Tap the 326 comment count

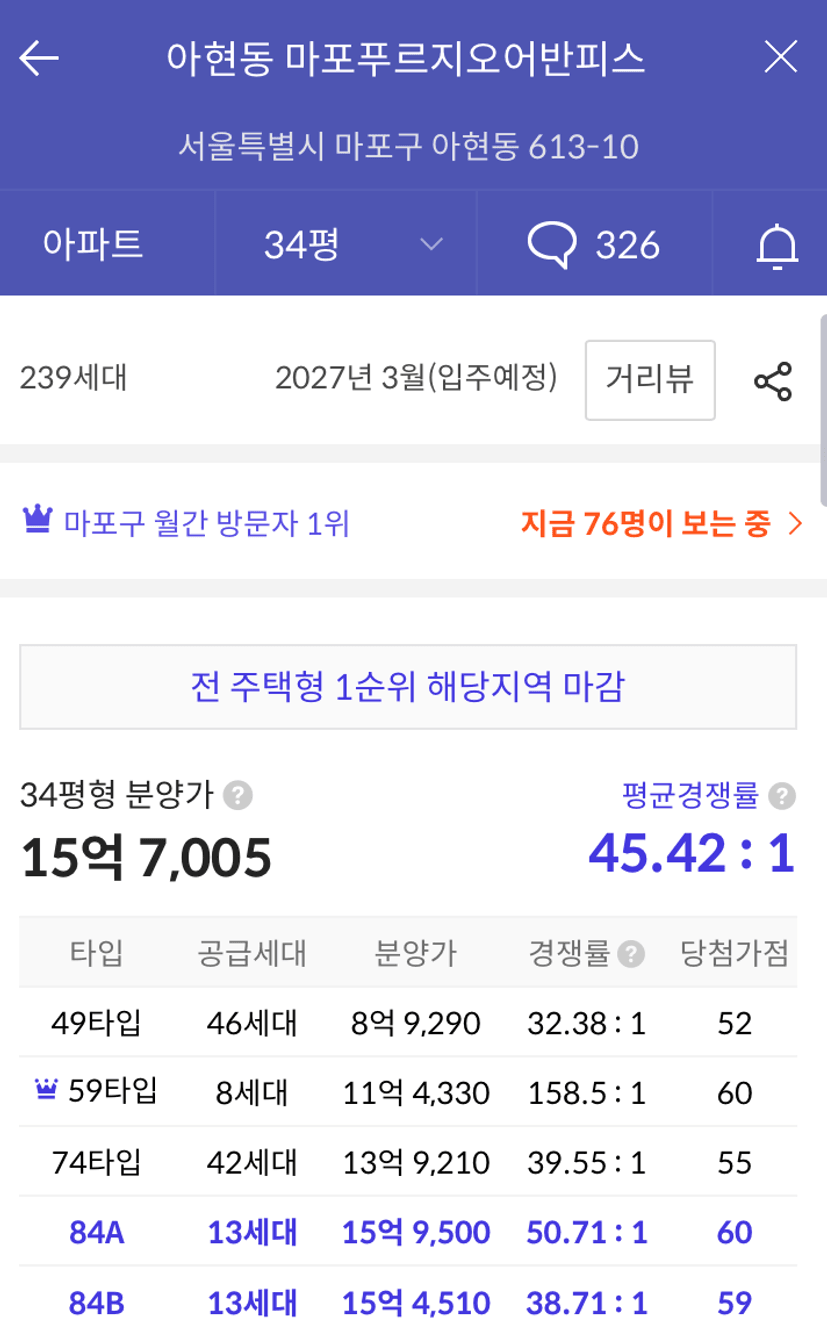628,245
